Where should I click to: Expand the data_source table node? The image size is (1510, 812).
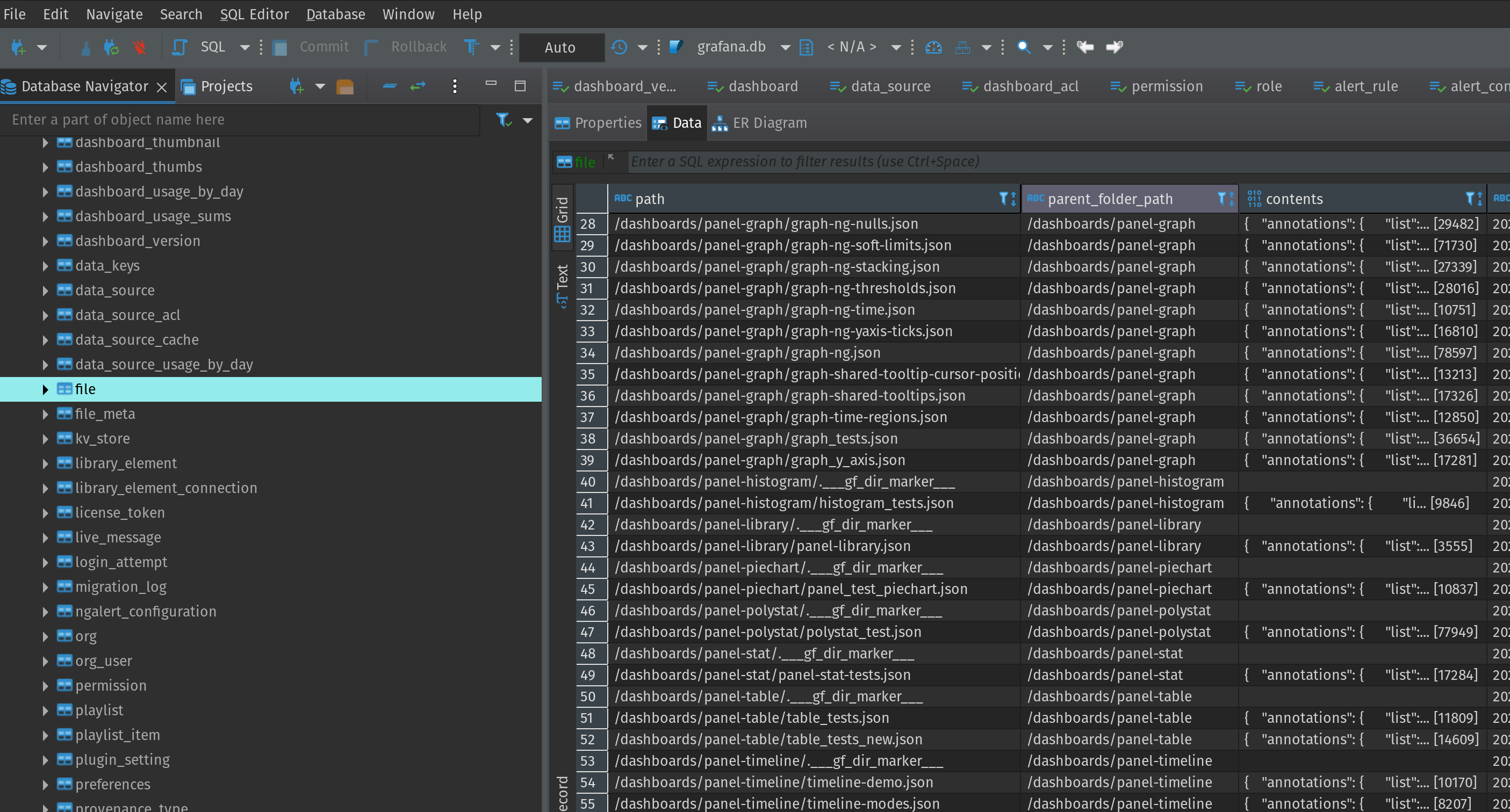(46, 290)
